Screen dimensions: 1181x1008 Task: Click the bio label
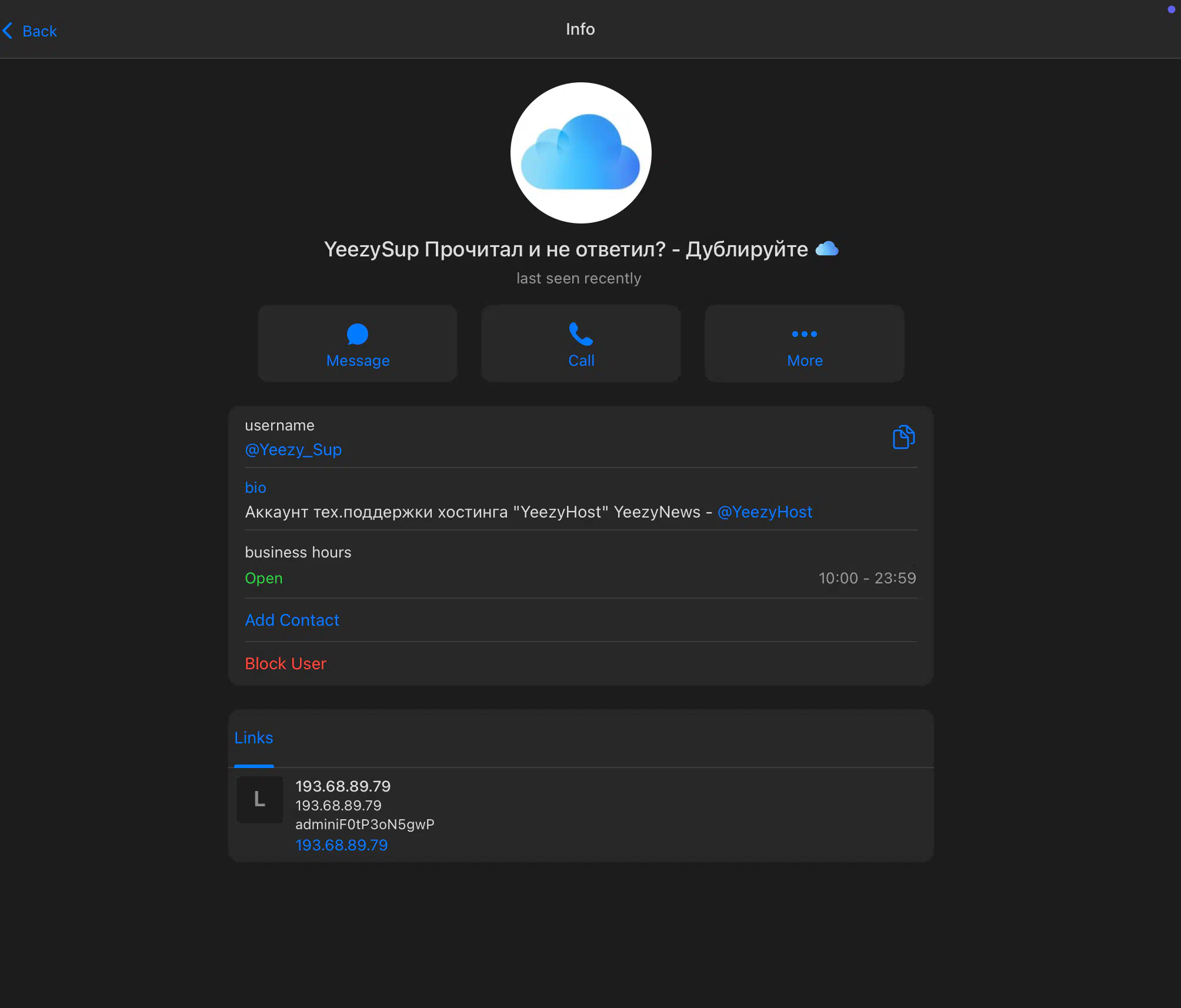coord(255,488)
